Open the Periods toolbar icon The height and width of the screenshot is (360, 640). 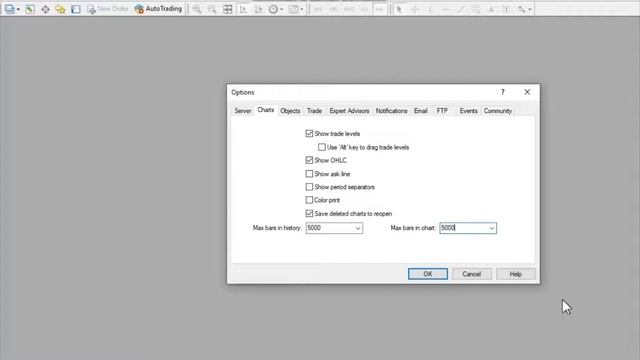point(293,9)
